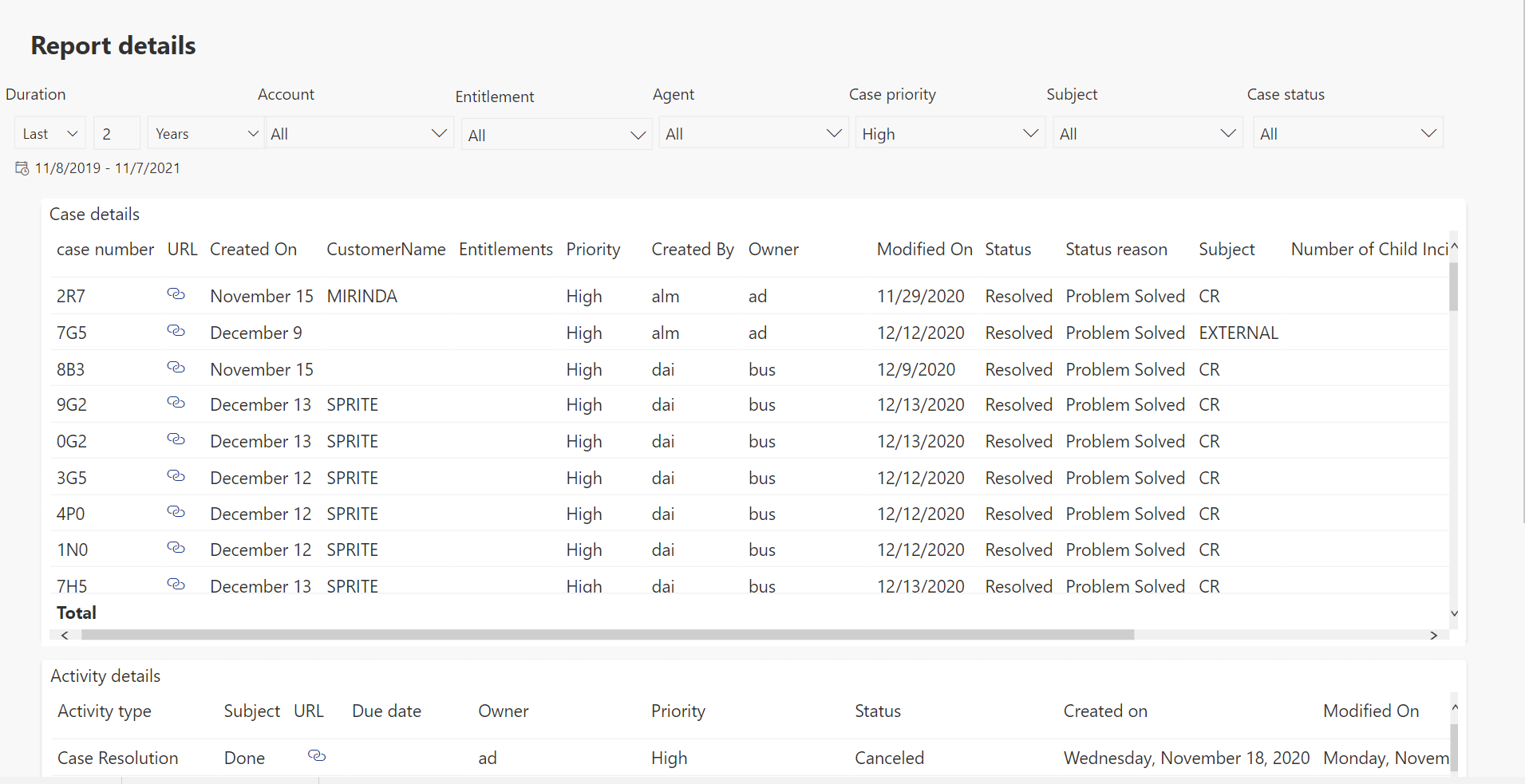1525x784 pixels.
Task: Select case number 7G5 cell
Action: pyautogui.click(x=72, y=333)
